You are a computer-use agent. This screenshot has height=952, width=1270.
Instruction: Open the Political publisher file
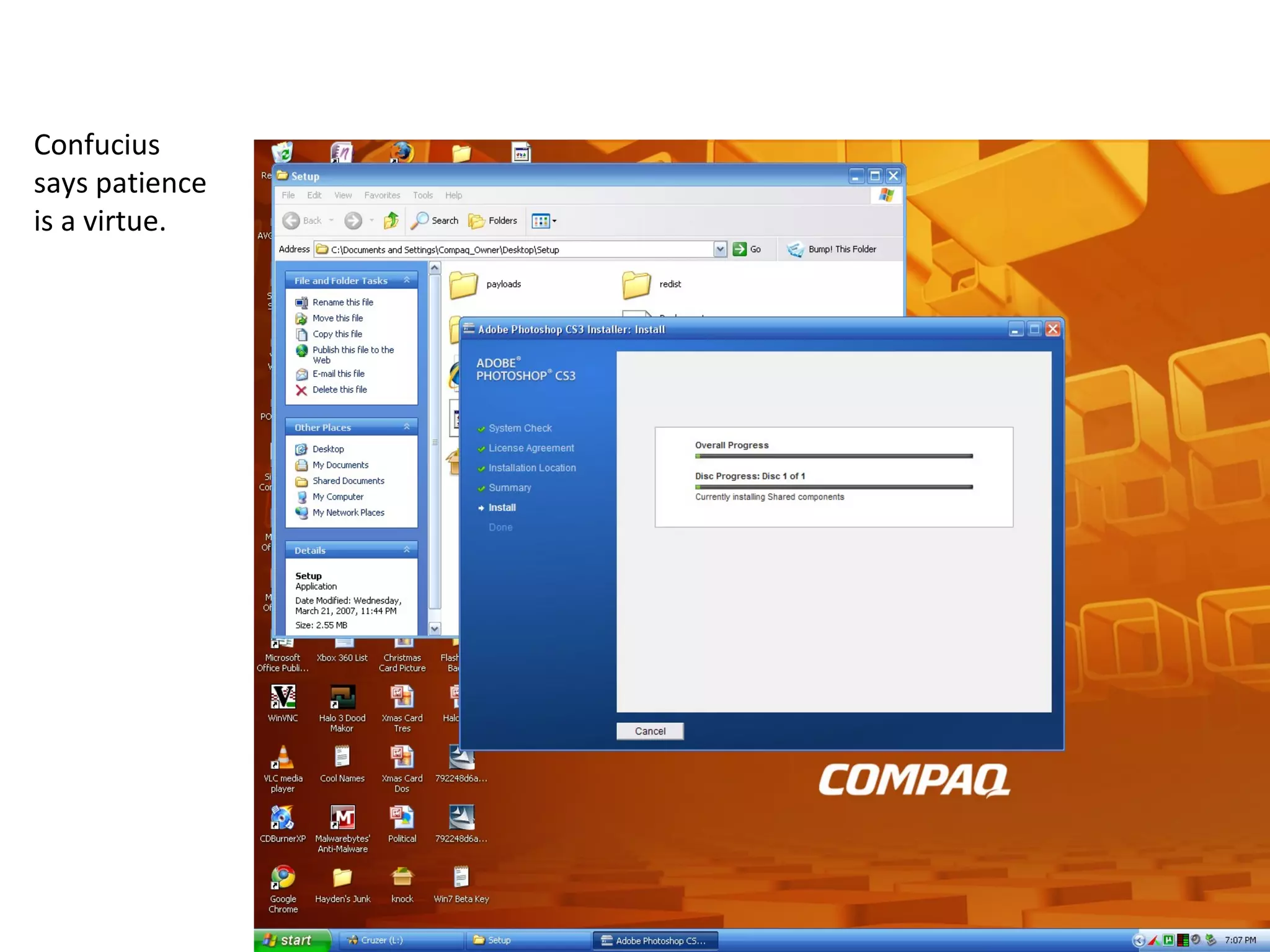(402, 824)
